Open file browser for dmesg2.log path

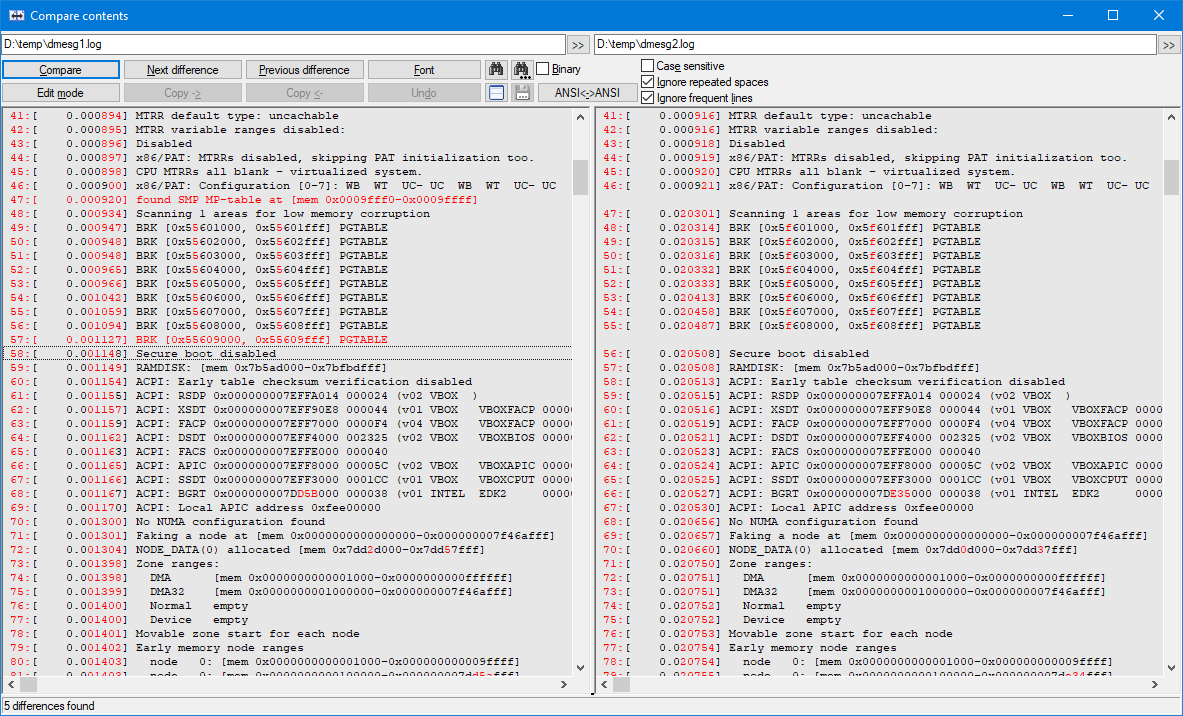[1169, 45]
